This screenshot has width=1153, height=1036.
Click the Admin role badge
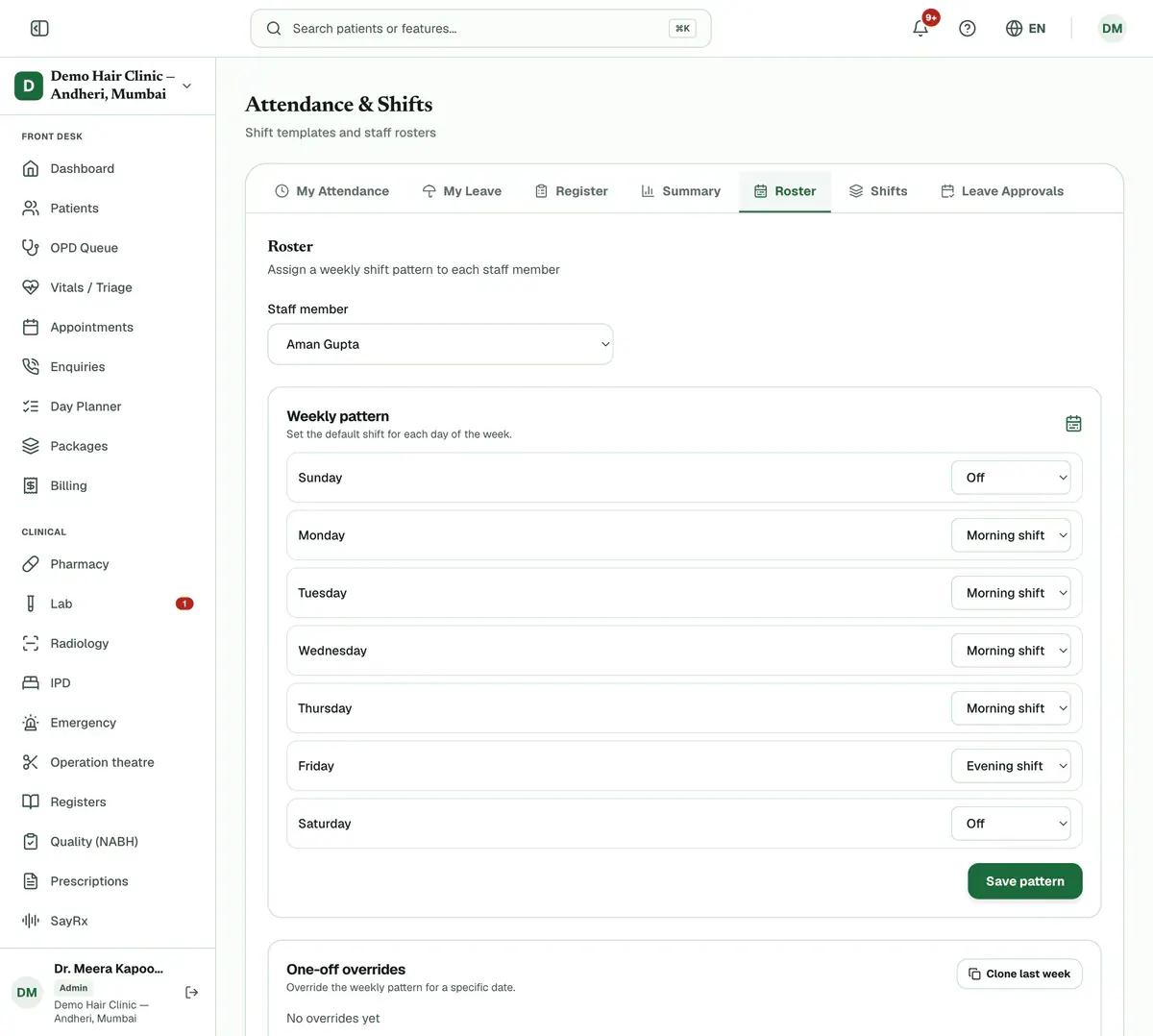pos(73,988)
